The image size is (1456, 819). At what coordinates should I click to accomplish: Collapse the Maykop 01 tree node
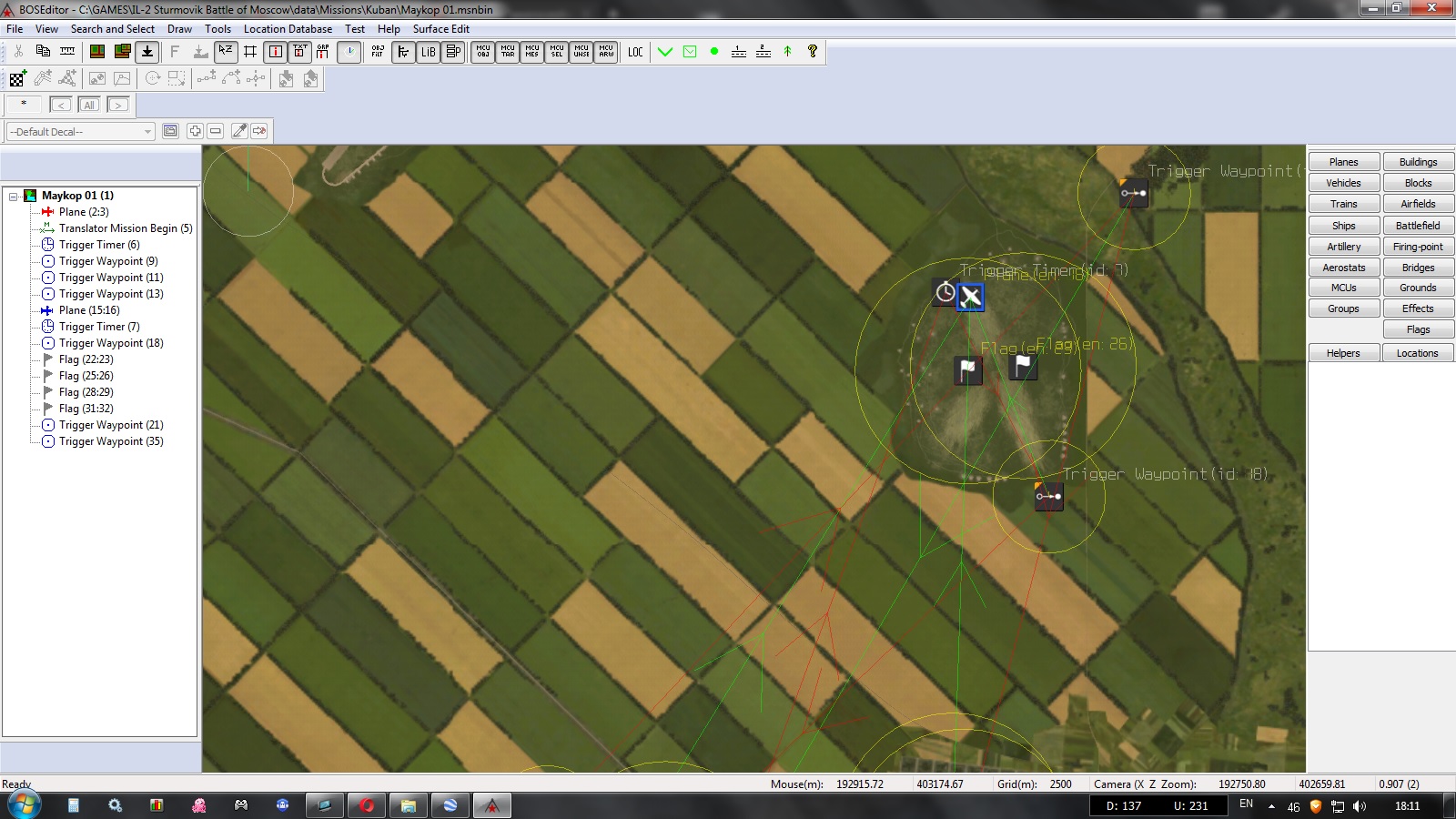coord(14,196)
